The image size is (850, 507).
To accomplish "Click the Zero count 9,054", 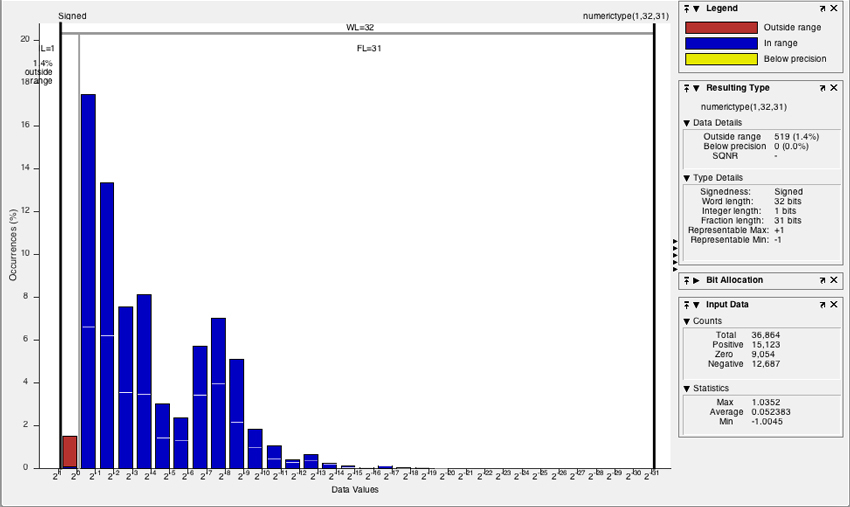I will click(x=763, y=355).
